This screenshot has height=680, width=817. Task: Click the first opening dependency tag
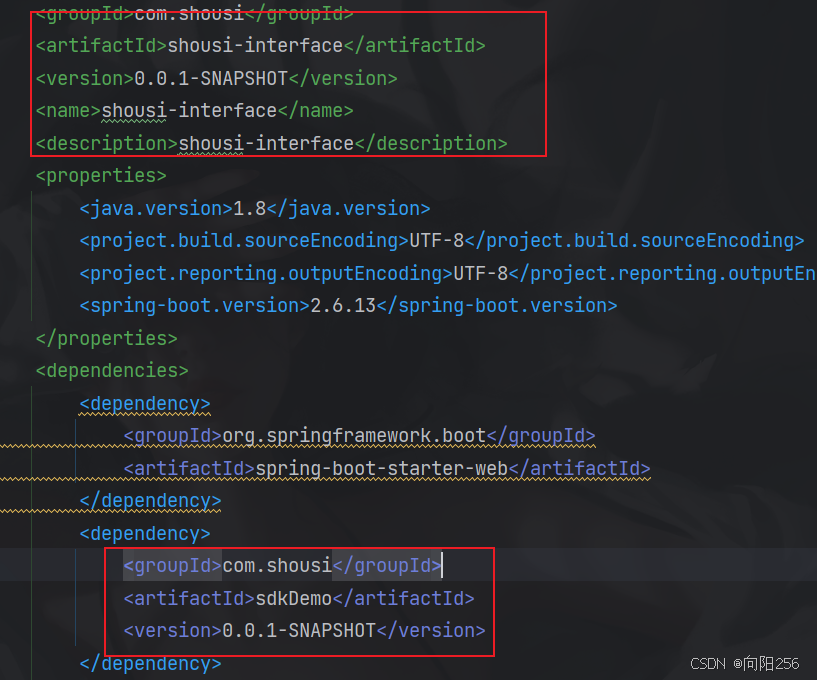(x=145, y=403)
